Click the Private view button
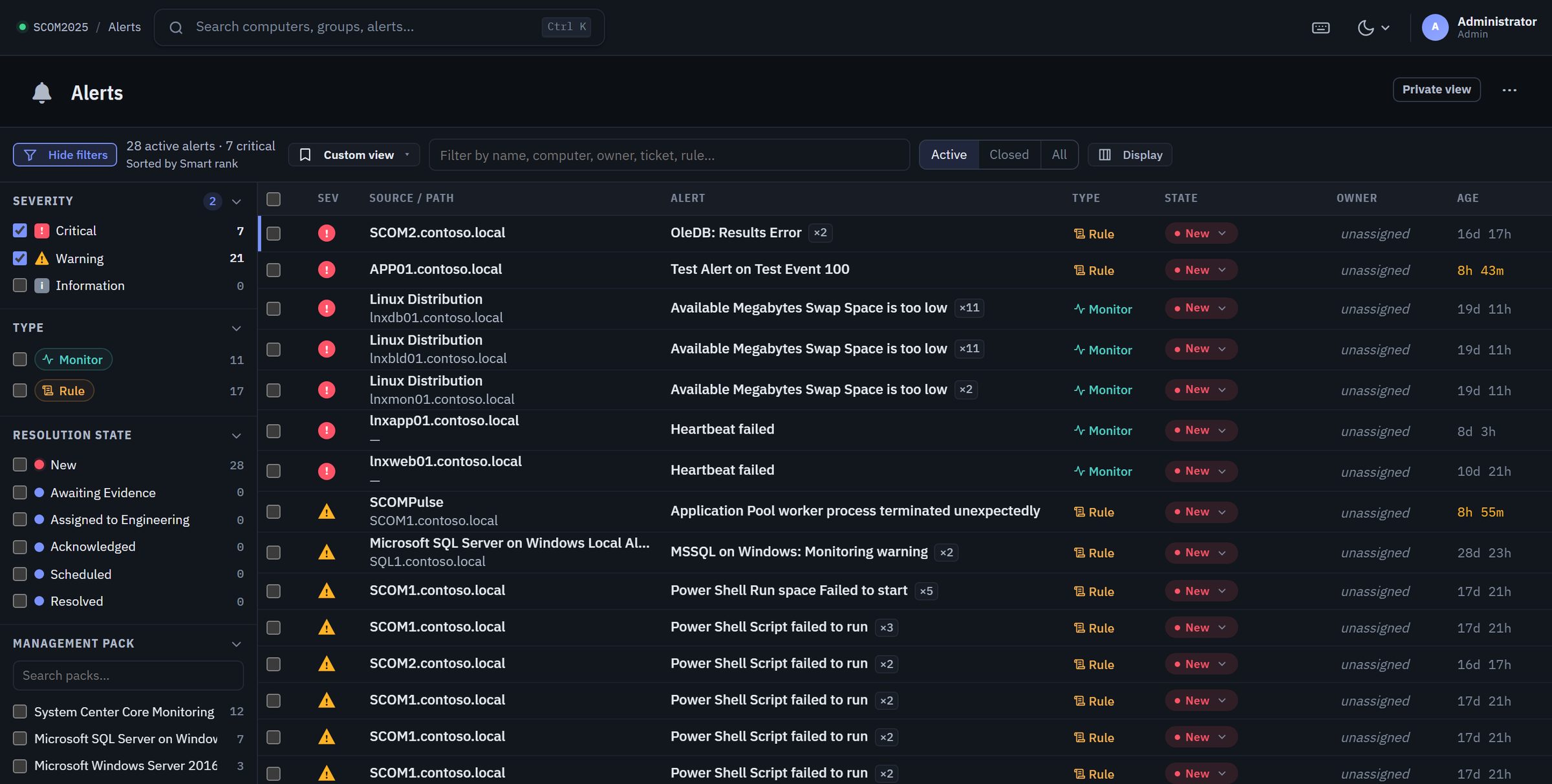Image resolution: width=1552 pixels, height=784 pixels. (1436, 90)
